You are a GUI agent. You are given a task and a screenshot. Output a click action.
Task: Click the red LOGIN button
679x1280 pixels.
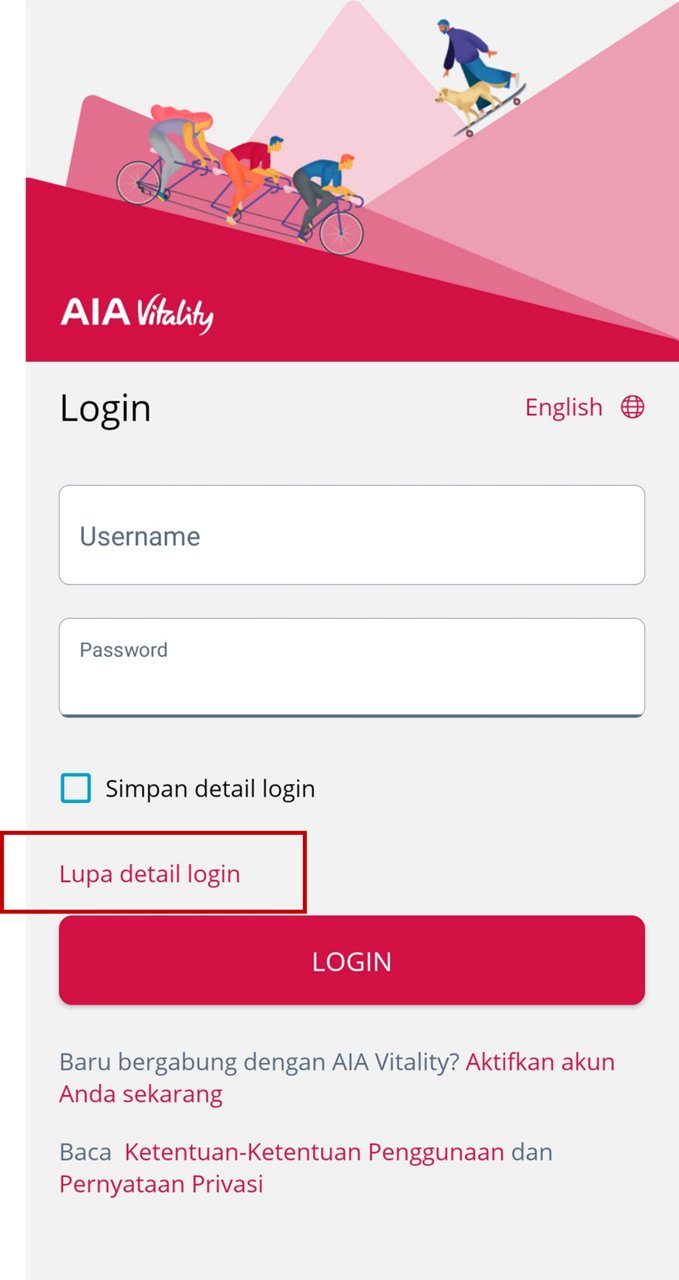click(352, 960)
